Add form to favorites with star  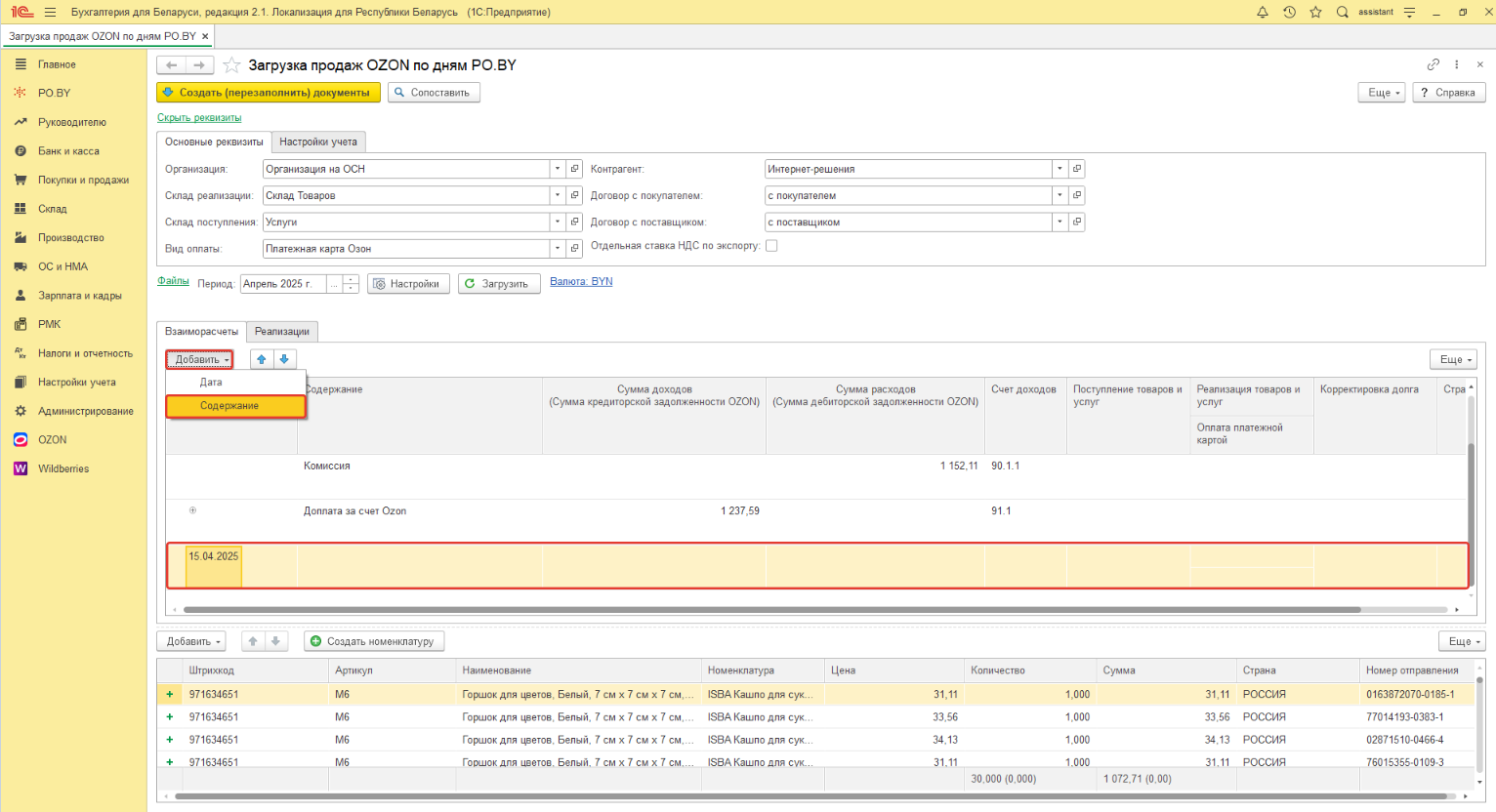tap(231, 65)
